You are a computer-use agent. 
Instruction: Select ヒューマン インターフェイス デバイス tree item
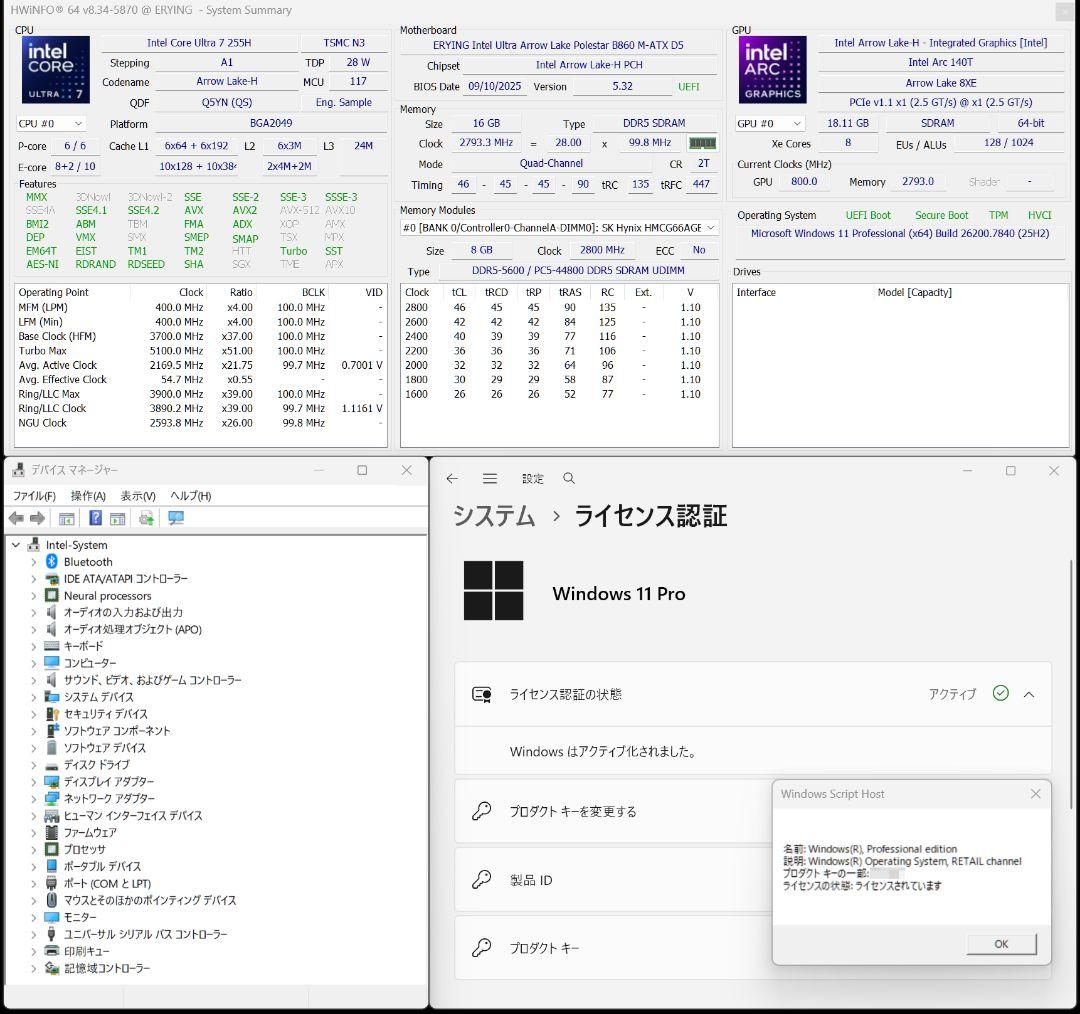pyautogui.click(x=133, y=816)
